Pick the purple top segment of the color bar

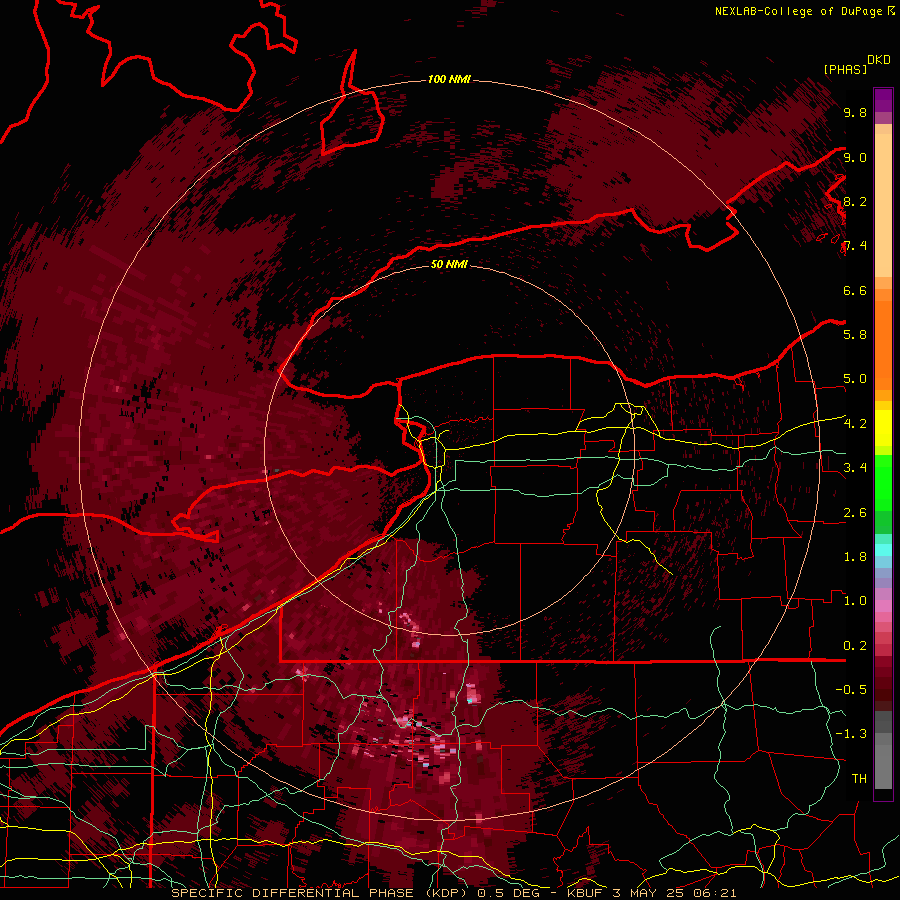(x=883, y=100)
